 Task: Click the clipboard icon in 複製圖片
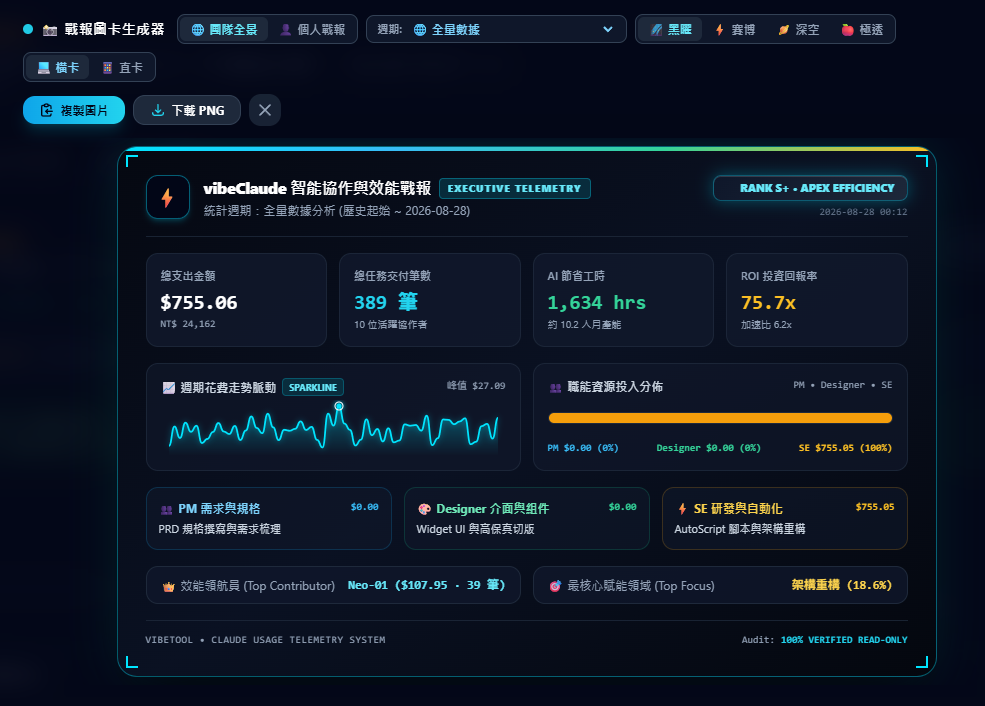click(x=47, y=111)
